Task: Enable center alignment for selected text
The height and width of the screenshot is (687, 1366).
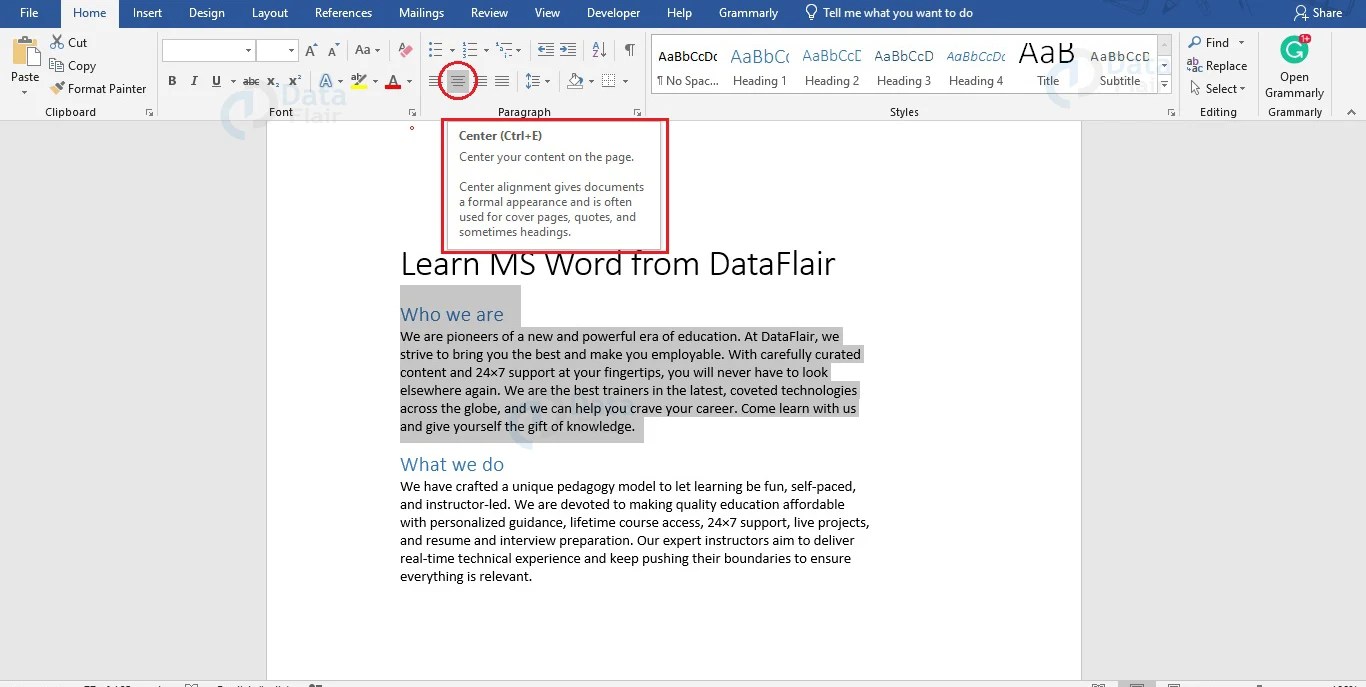Action: pyautogui.click(x=457, y=80)
